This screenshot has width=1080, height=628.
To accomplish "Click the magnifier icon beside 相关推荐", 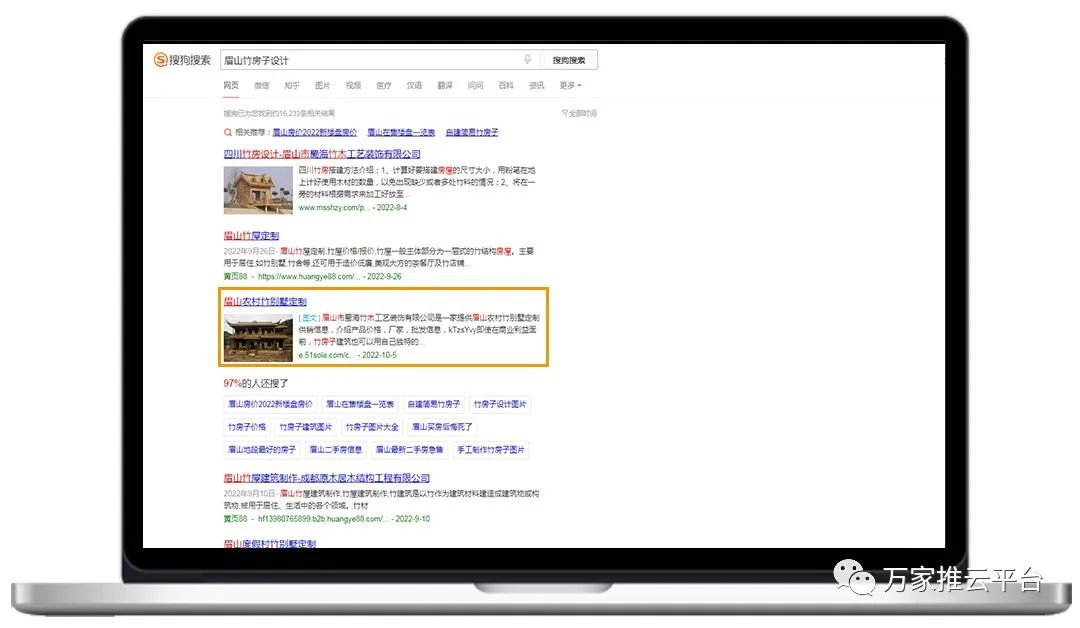I will (228, 132).
